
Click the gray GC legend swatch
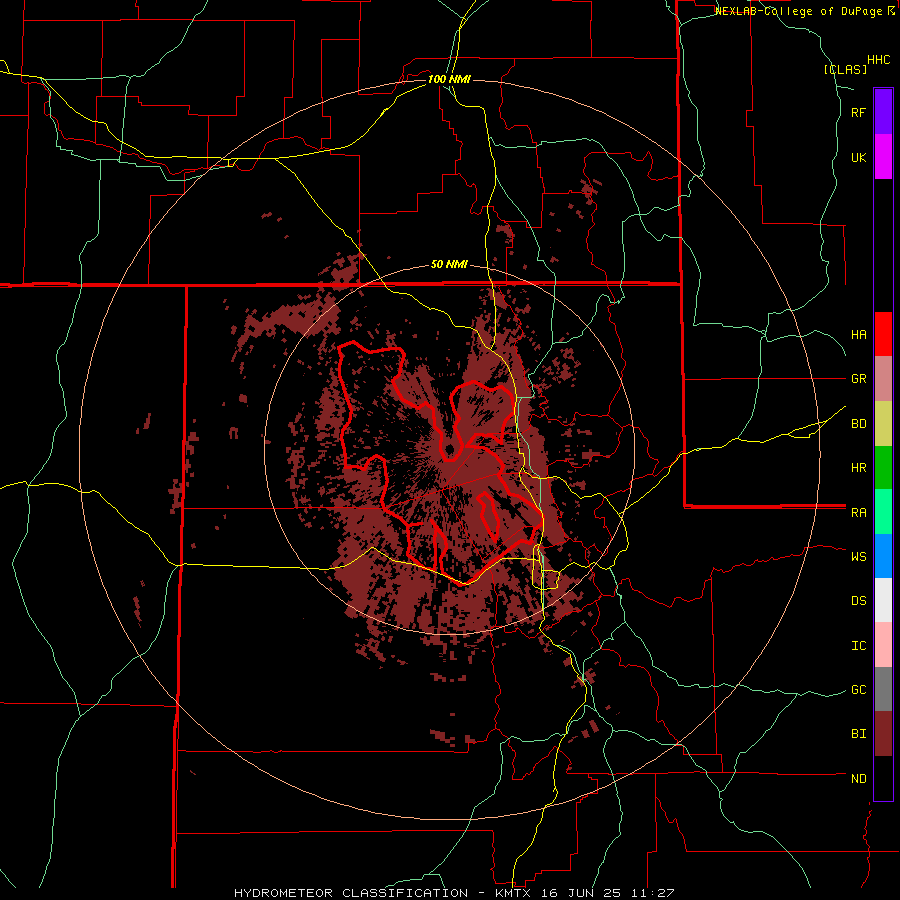pos(883,689)
